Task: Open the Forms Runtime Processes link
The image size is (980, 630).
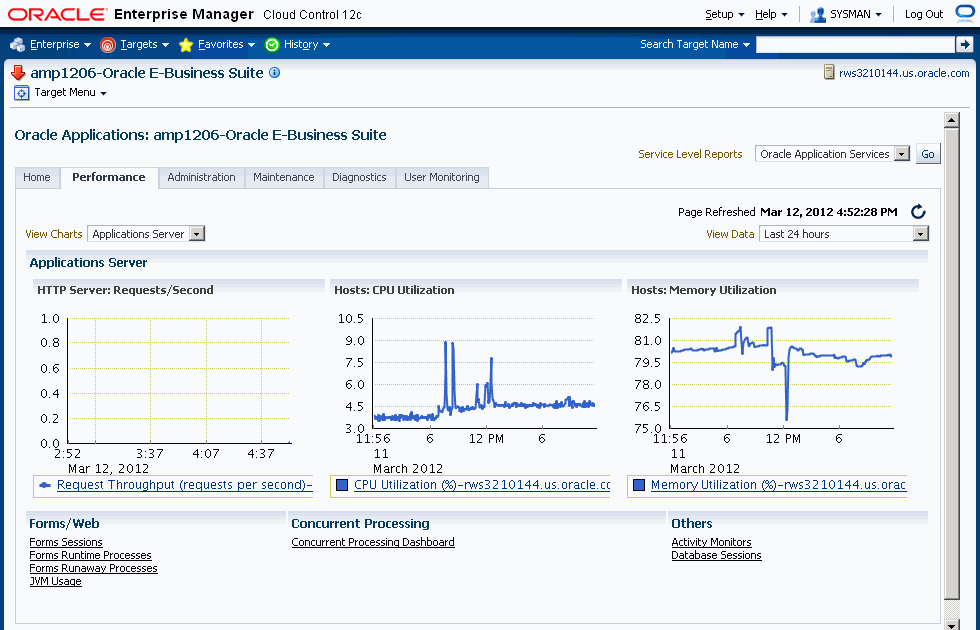Action: coord(91,556)
